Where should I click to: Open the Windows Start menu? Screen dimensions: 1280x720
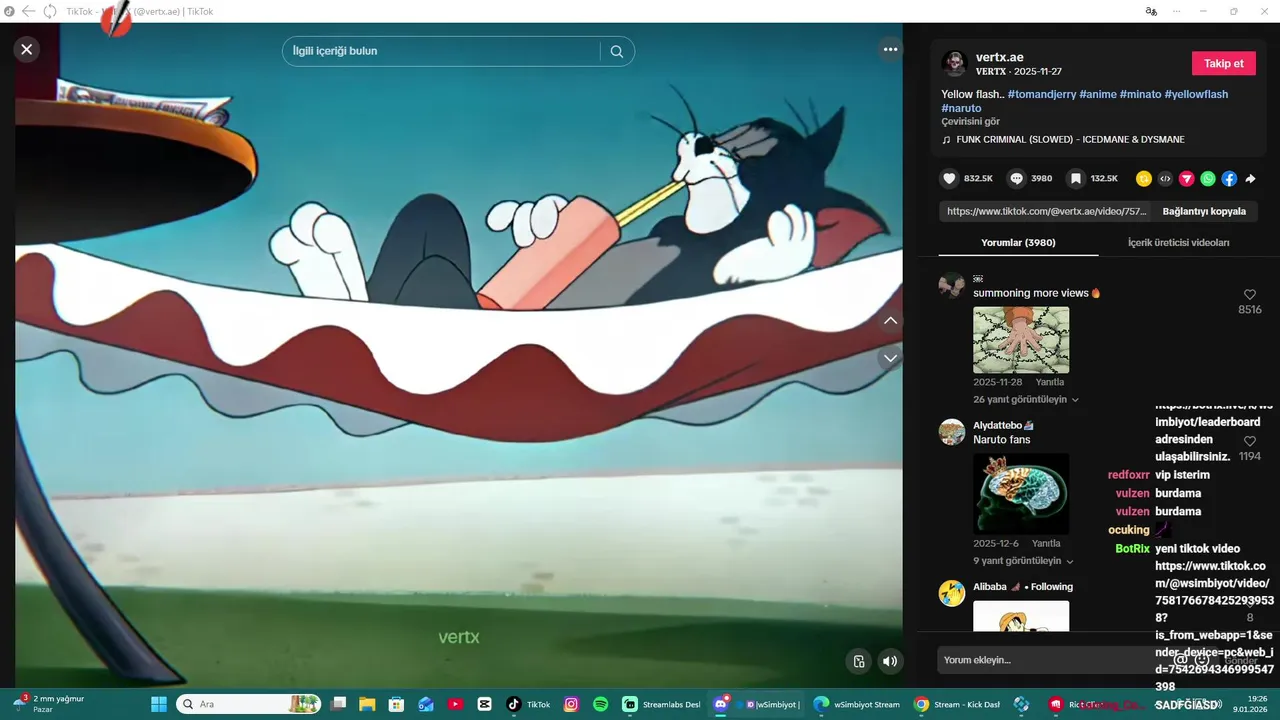pos(158,704)
